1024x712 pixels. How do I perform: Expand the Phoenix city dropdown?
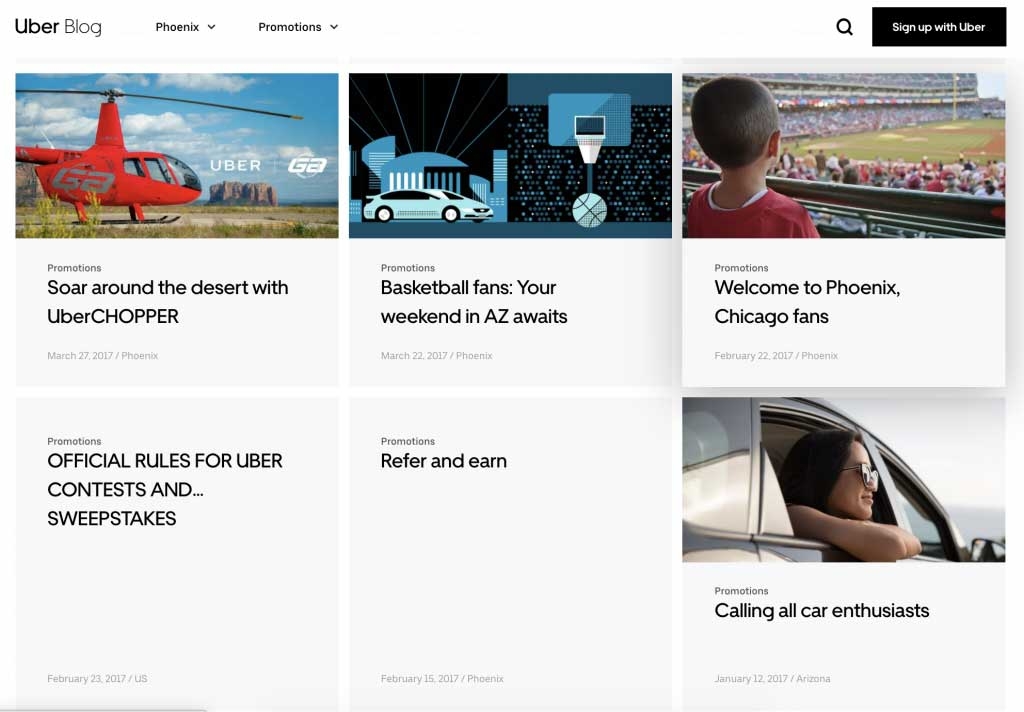pos(185,27)
